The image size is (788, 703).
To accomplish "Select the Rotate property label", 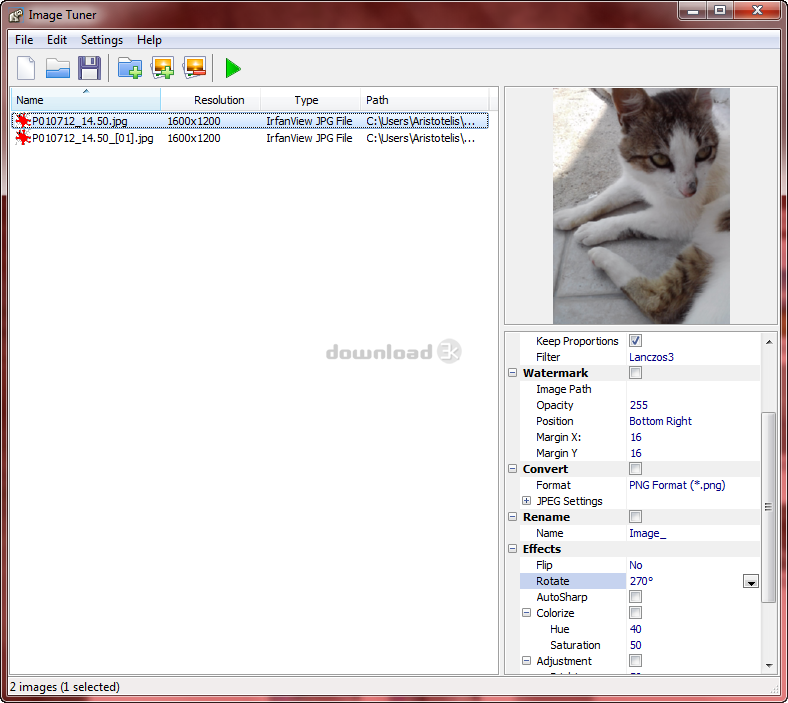I will coord(552,581).
